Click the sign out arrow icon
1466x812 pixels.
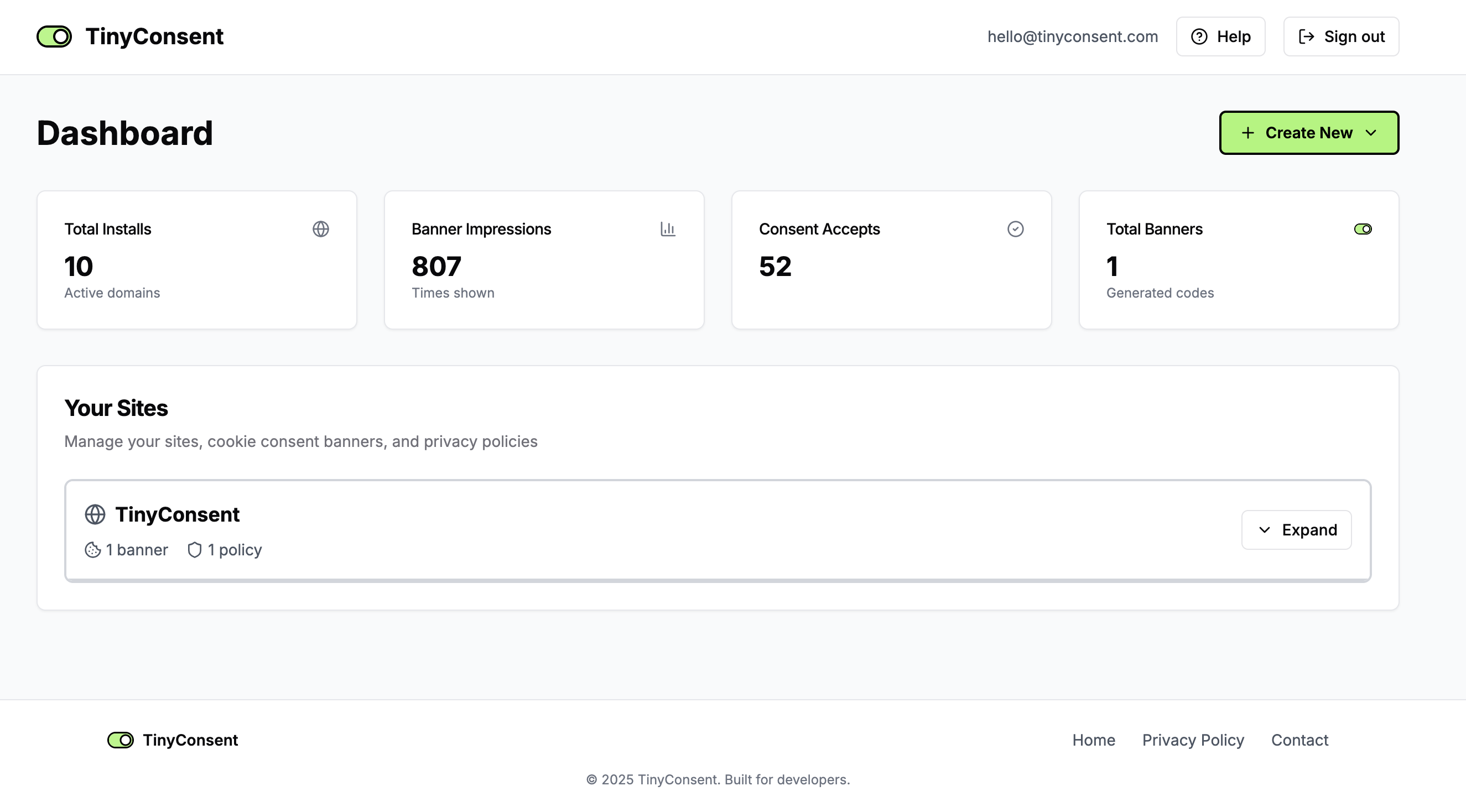pyautogui.click(x=1306, y=37)
